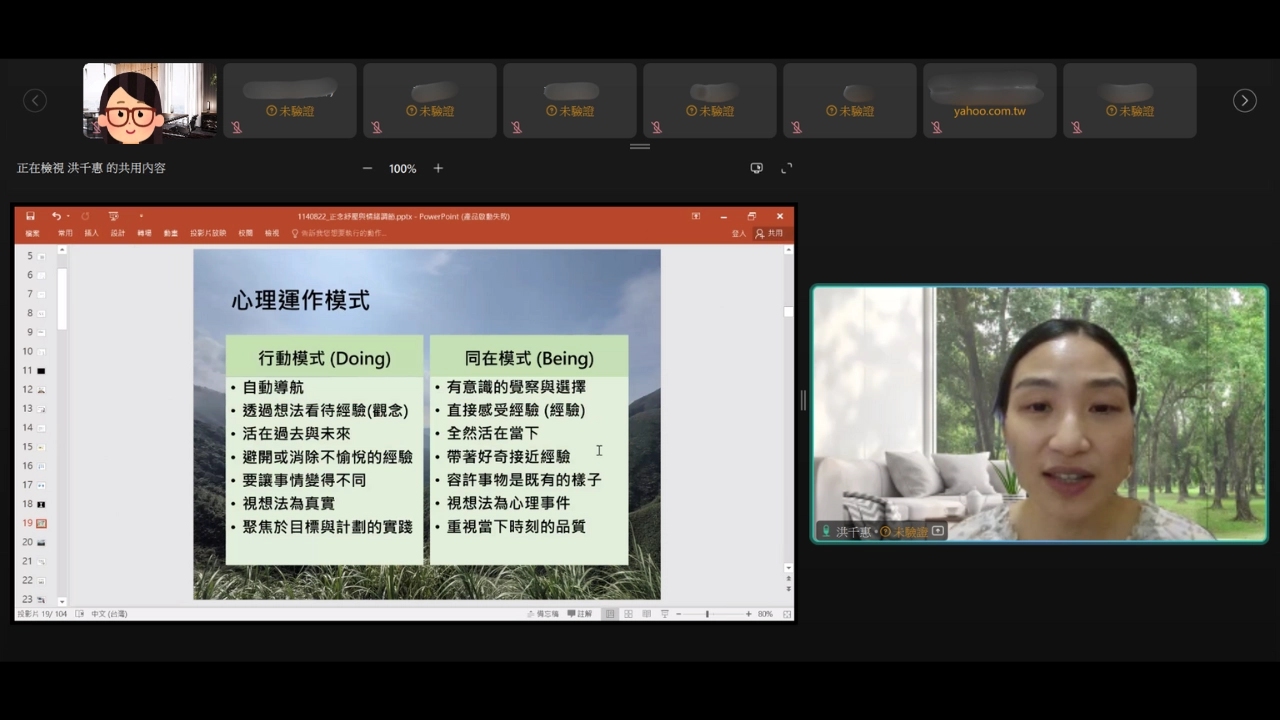Toggle the 註解 comments pane

pos(580,614)
